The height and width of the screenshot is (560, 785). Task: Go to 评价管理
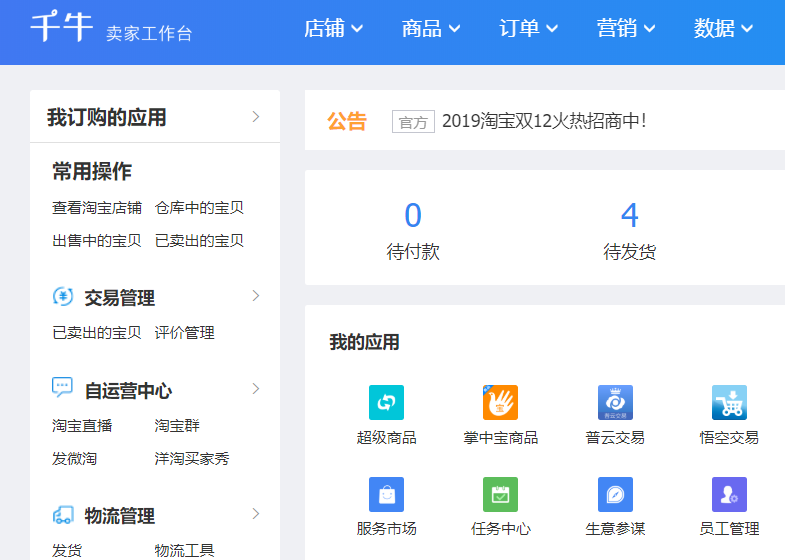(x=184, y=333)
